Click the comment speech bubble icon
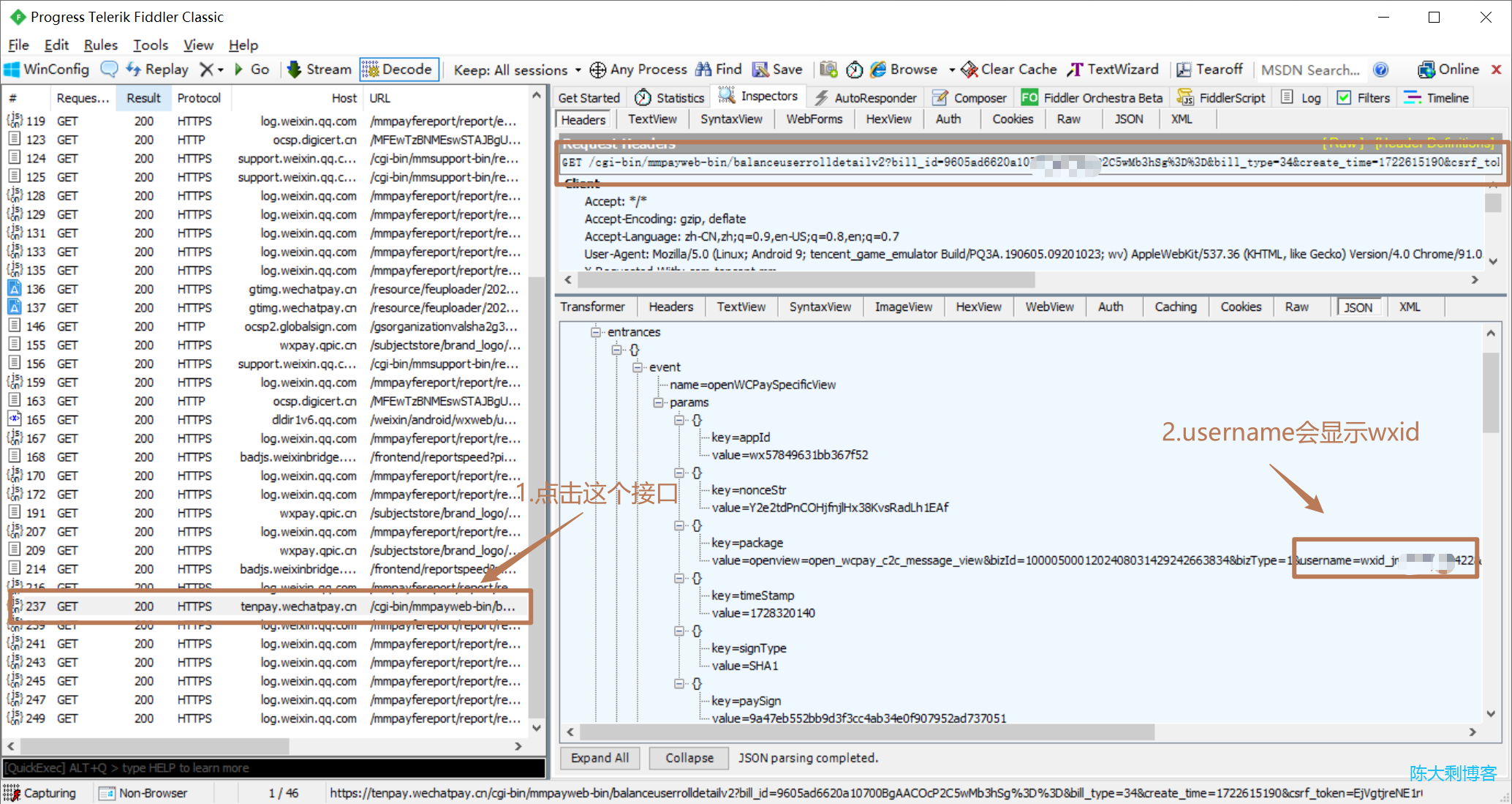 click(x=109, y=69)
